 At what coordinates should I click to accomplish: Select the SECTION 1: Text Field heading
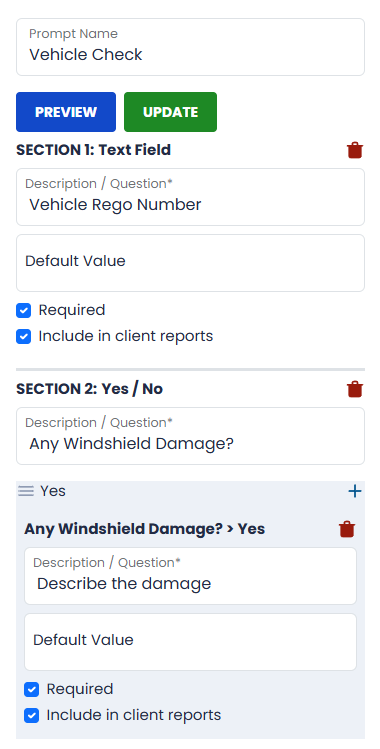point(94,150)
